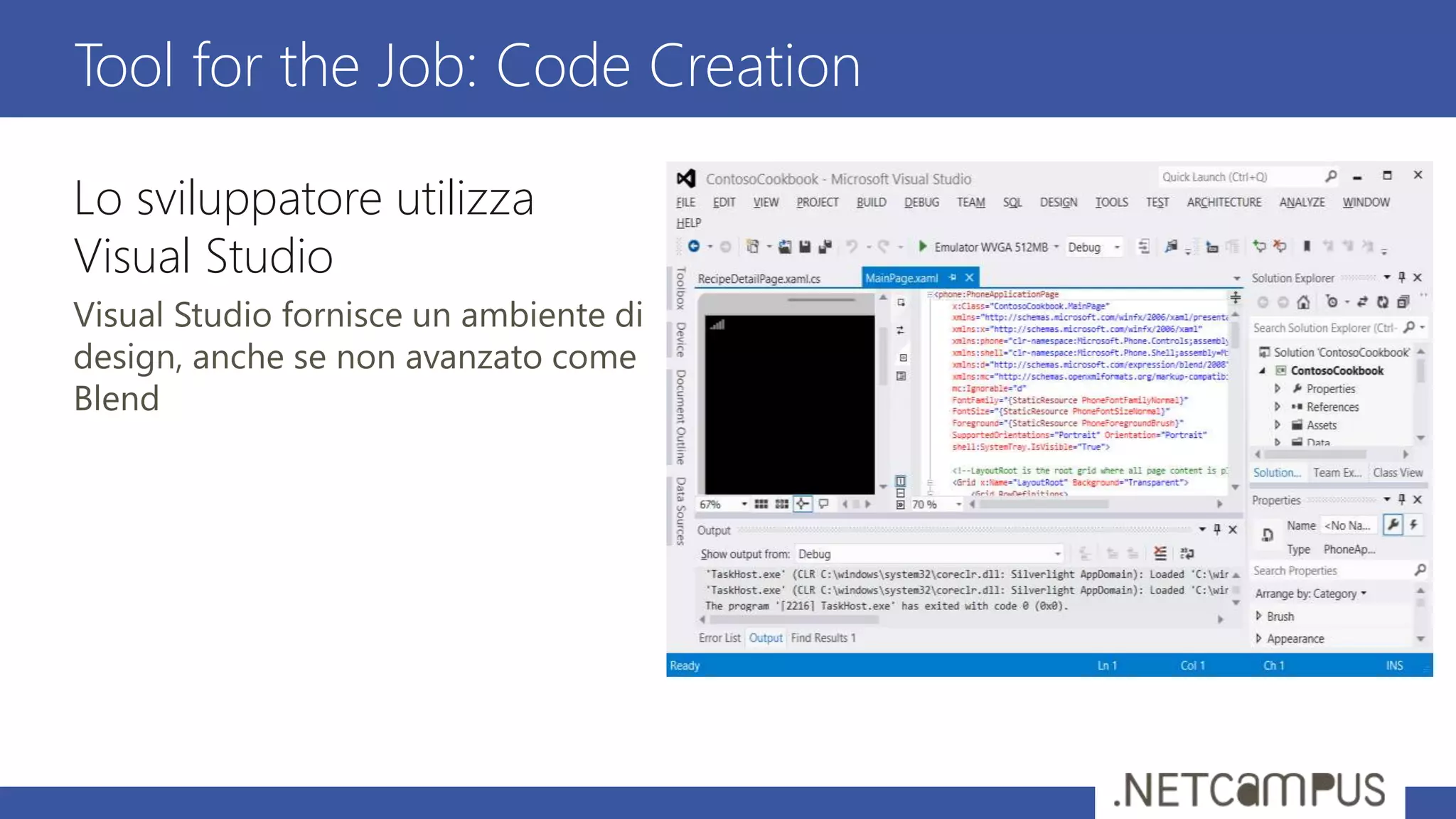Select the horizontal split view icon
The height and width of the screenshot is (819, 1456).
point(900,493)
